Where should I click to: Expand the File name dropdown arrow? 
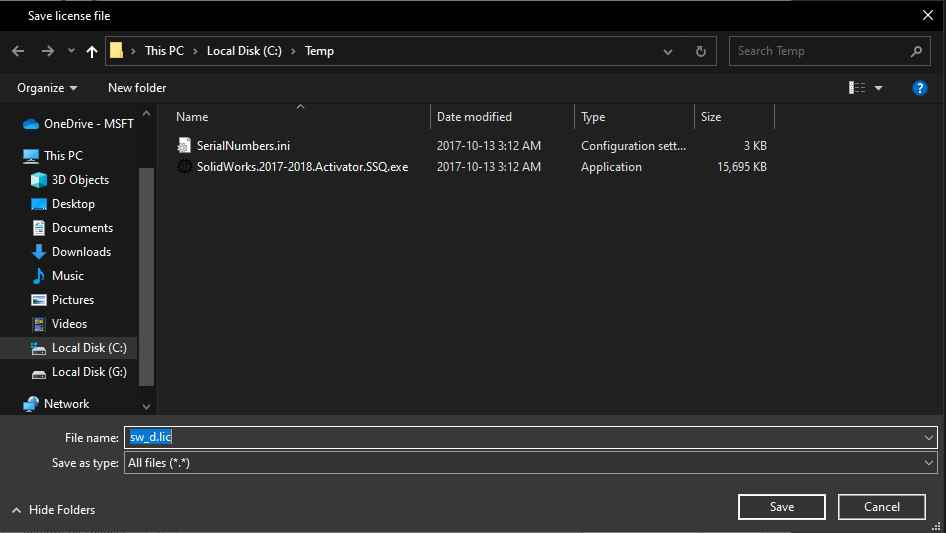click(929, 437)
